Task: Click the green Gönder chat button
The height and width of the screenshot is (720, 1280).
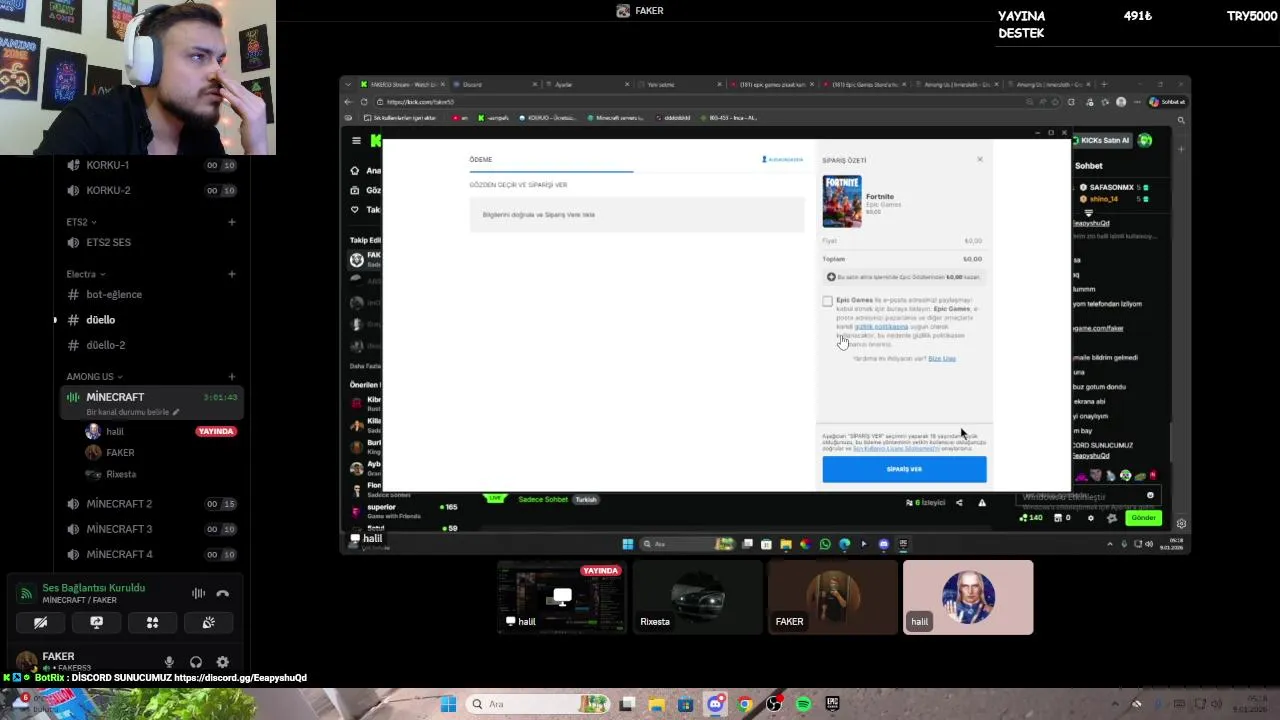Action: tap(1143, 518)
